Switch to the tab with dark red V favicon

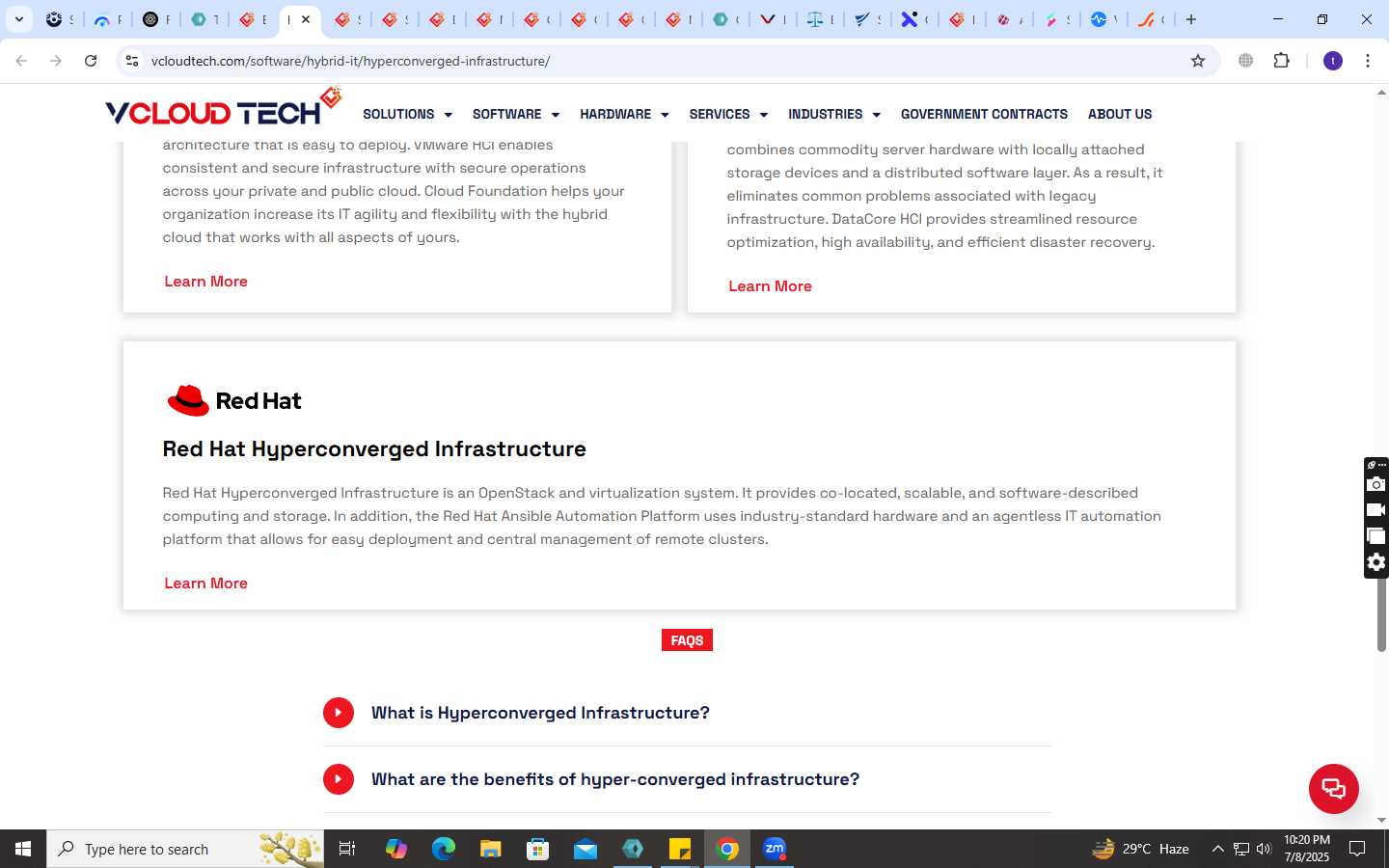click(768, 19)
